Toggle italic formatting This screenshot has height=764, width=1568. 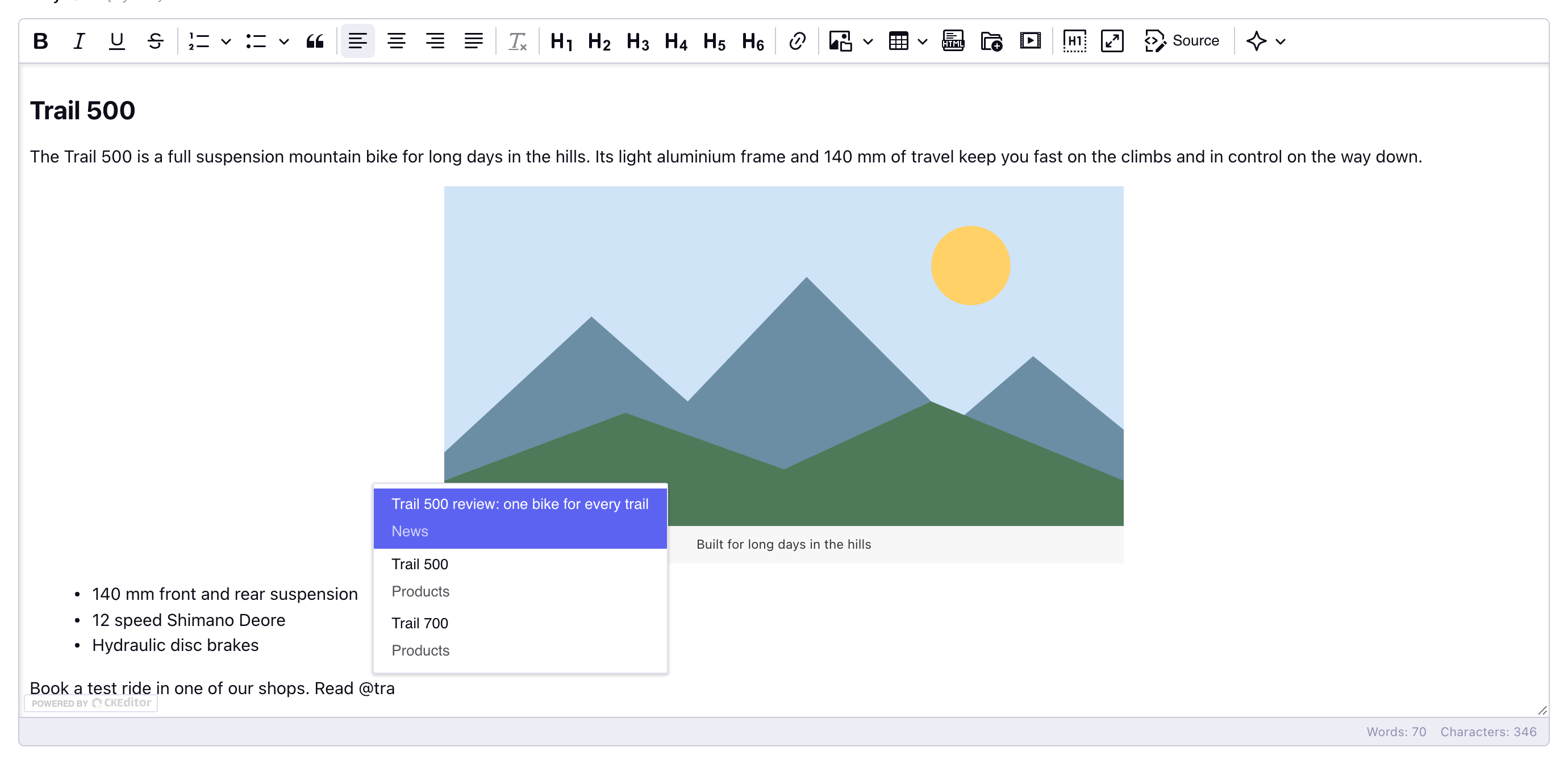[78, 41]
